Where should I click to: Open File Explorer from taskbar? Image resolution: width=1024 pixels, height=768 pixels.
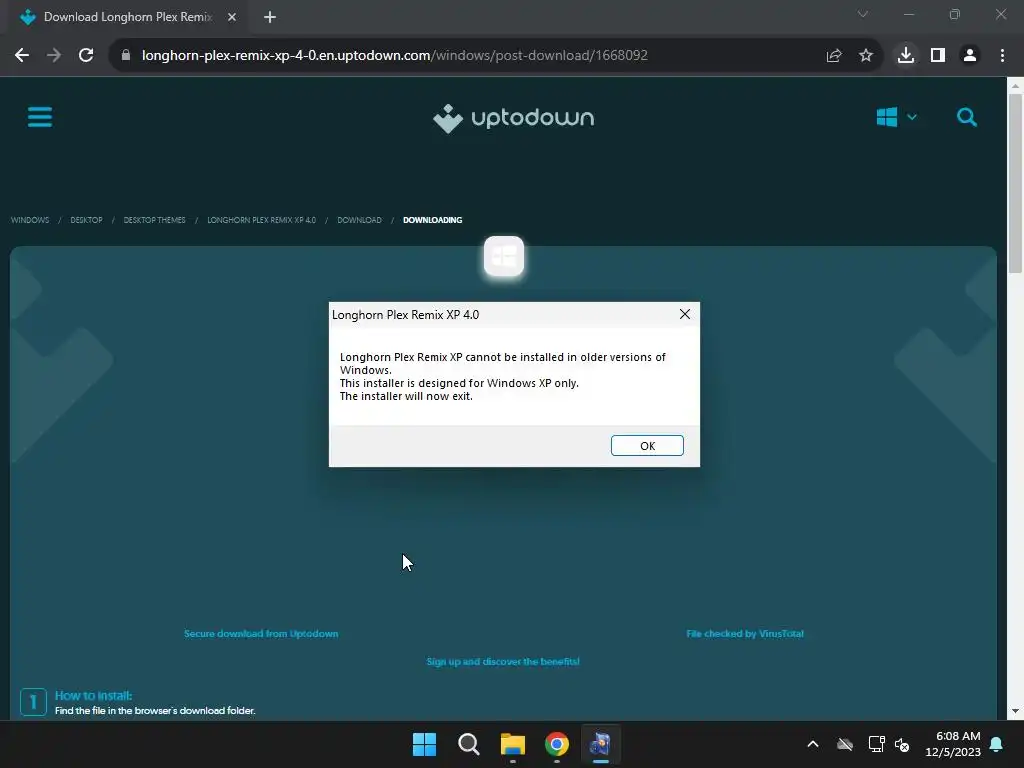click(x=513, y=744)
